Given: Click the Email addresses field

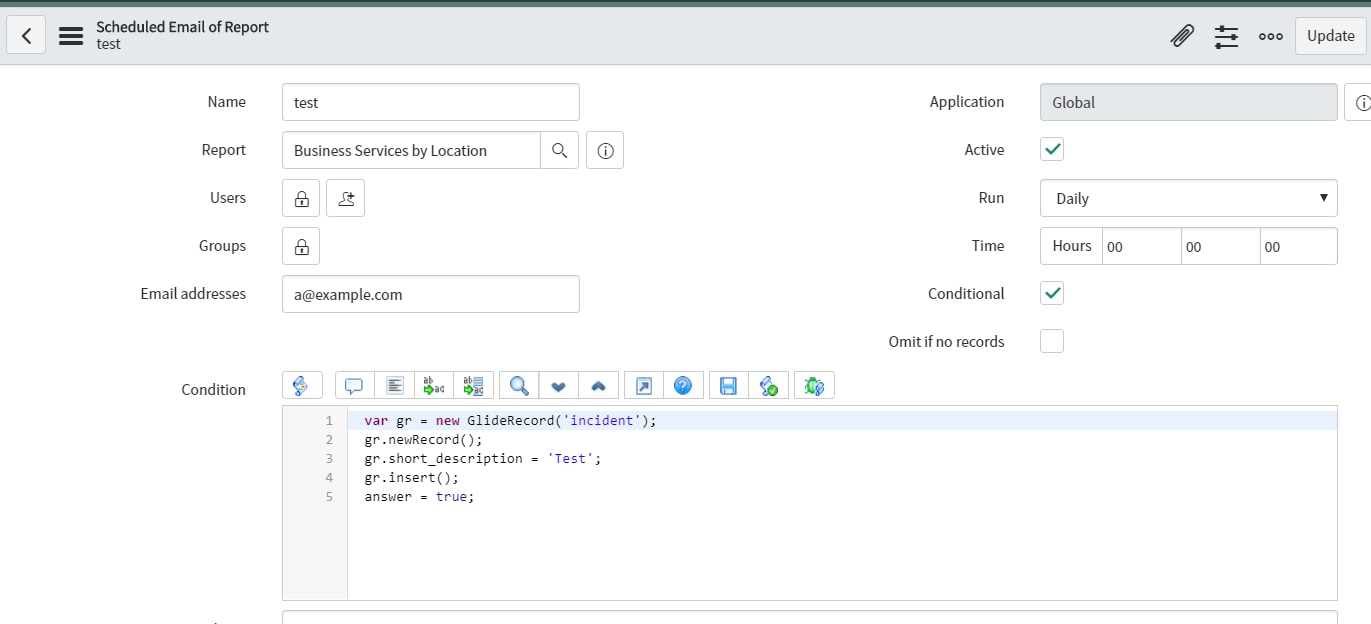Looking at the screenshot, I should pos(431,294).
